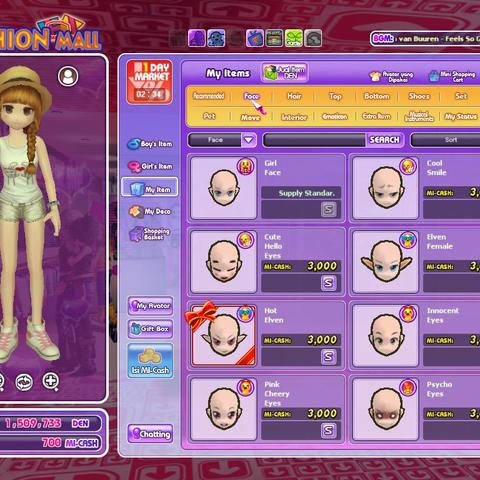Select the Innocent Eyes face thumbnail
Image resolution: width=480 pixels, height=480 pixels.
click(386, 335)
